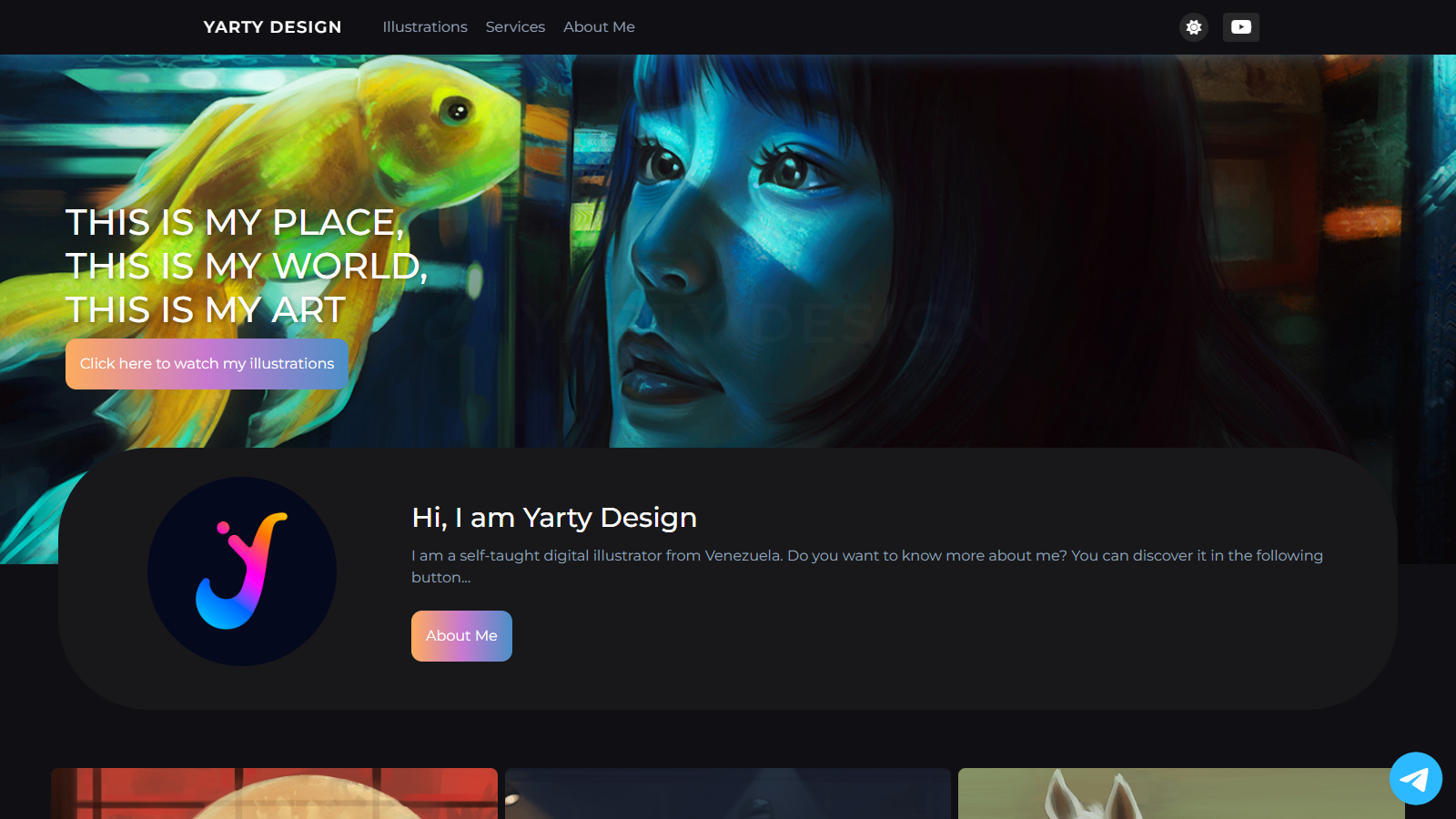This screenshot has width=1456, height=819.
Task: Click the 'THIS IS MY PLACE' headline
Action: 235,223
